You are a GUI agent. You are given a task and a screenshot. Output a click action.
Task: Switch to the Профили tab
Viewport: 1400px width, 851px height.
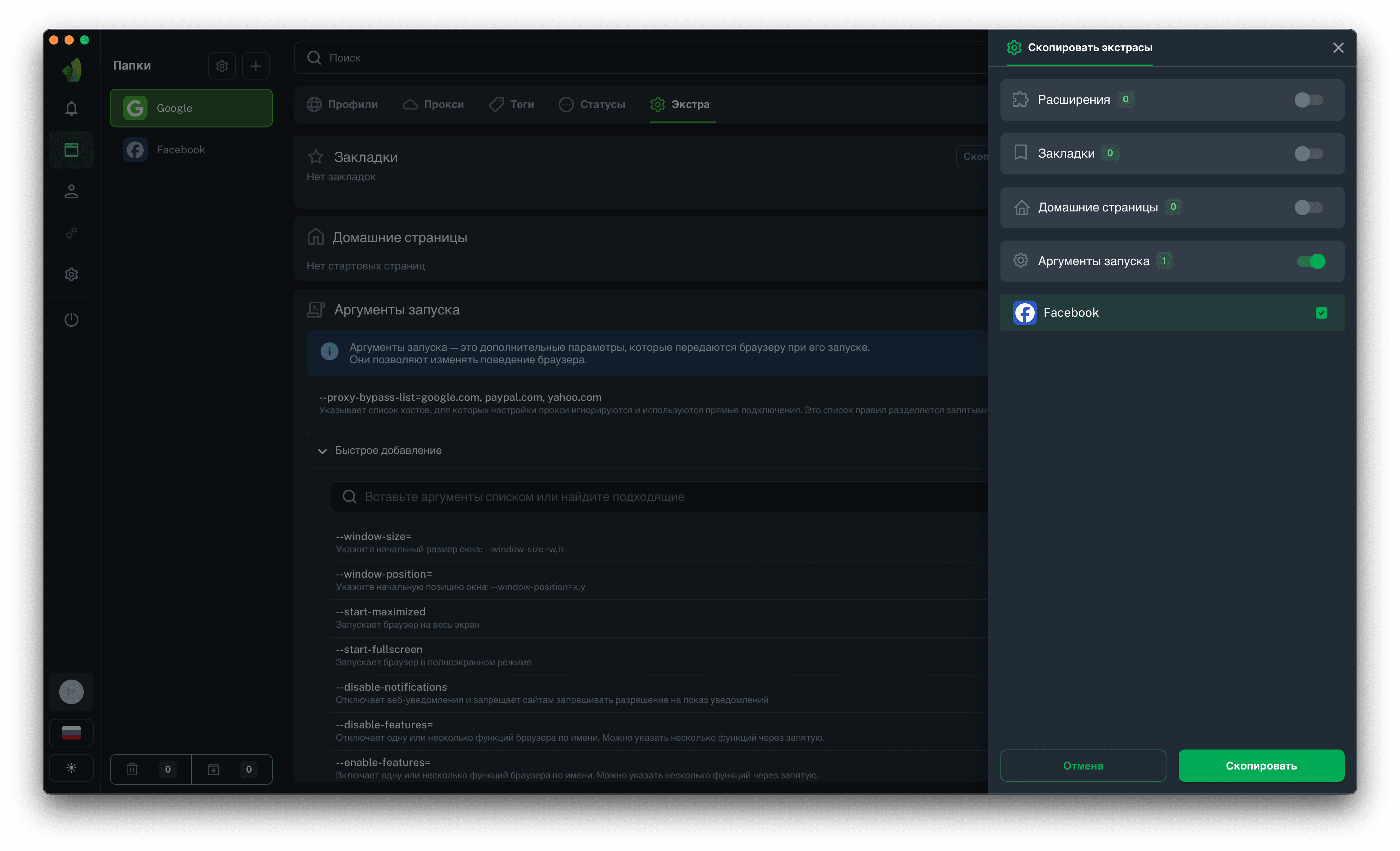click(342, 105)
